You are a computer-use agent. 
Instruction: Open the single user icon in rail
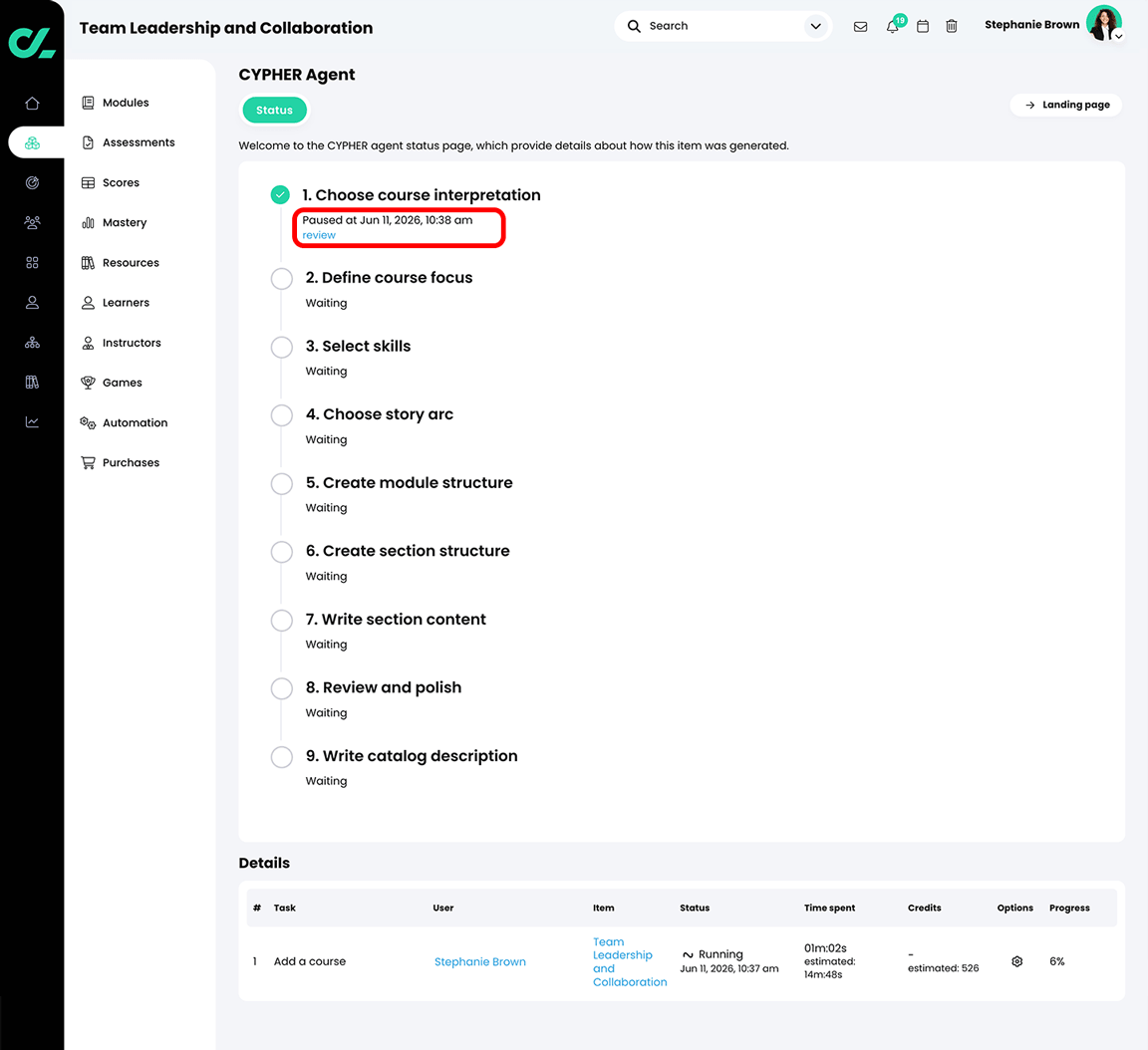(x=32, y=302)
